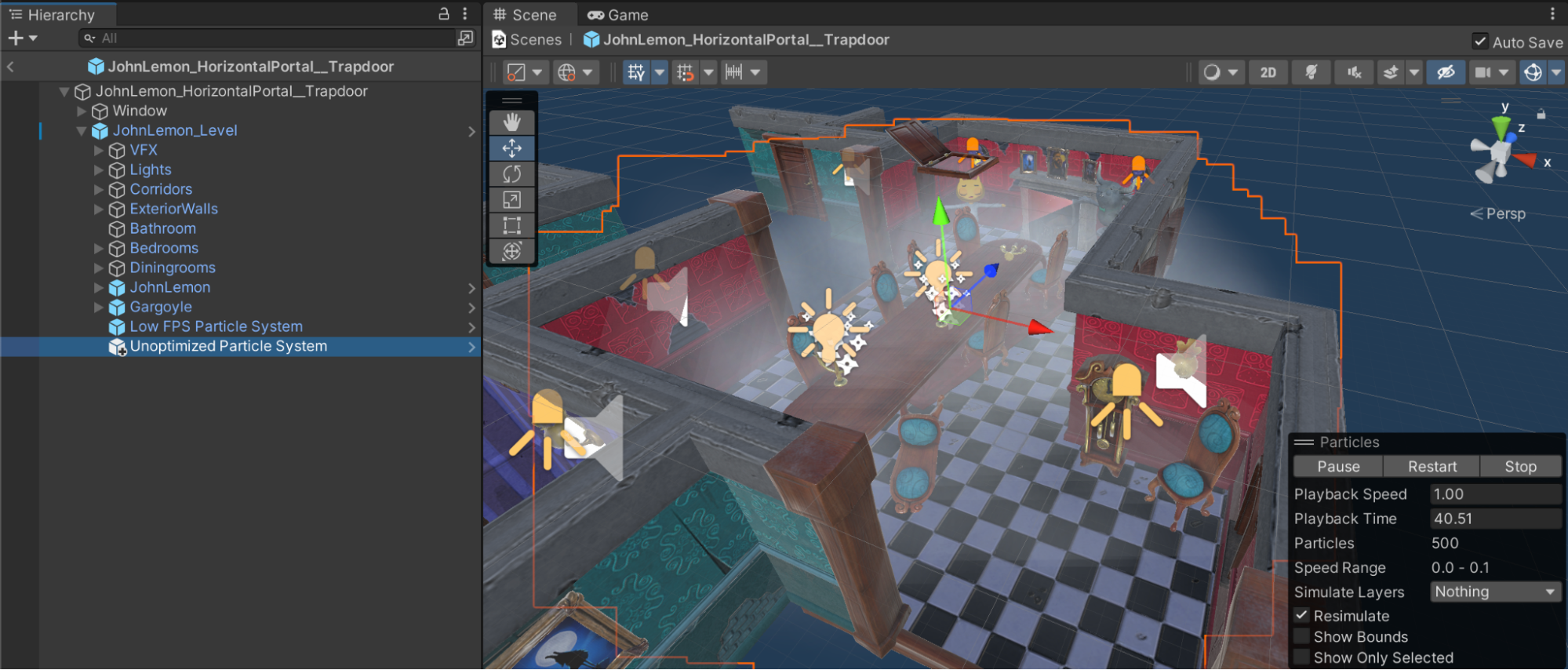Select the combined Transform tool
Viewport: 1568px width, 670px height.
(x=511, y=251)
